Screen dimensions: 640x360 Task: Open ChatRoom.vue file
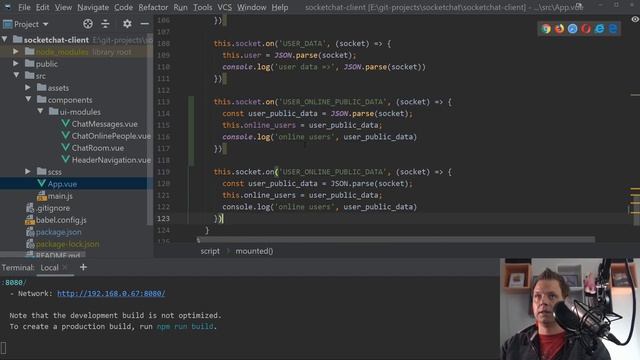[x=98, y=148]
